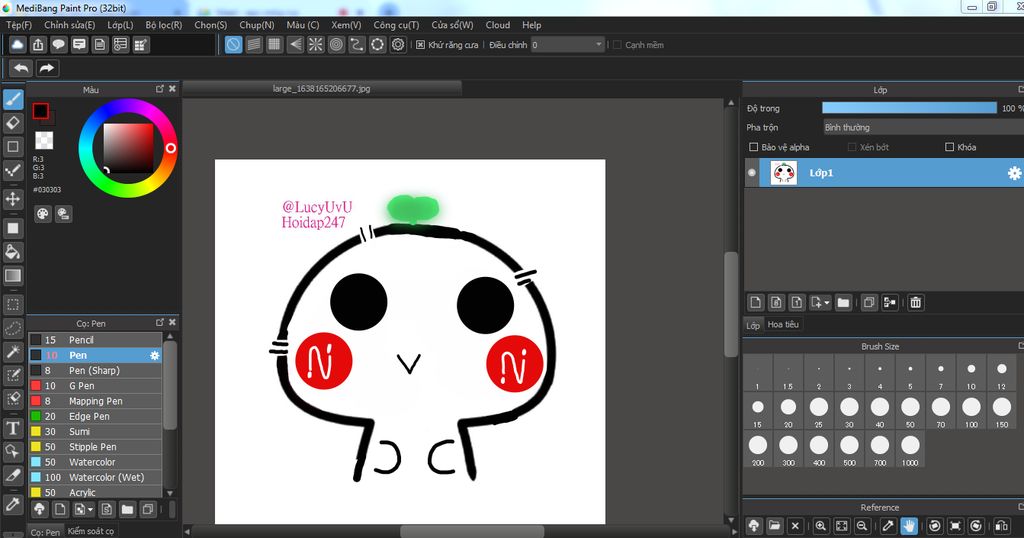1024x538 pixels.
Task: Duplicate the layer in layer panel
Action: (x=869, y=302)
